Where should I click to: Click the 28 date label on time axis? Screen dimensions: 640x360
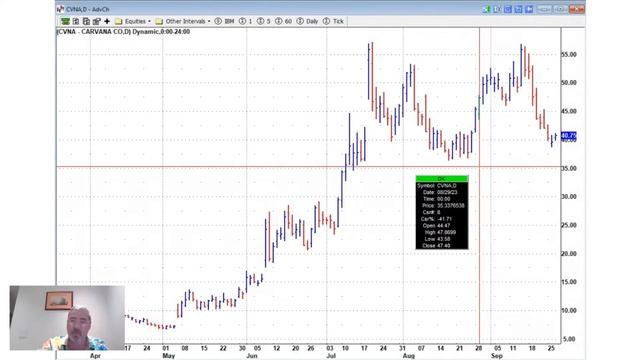[x=478, y=348]
